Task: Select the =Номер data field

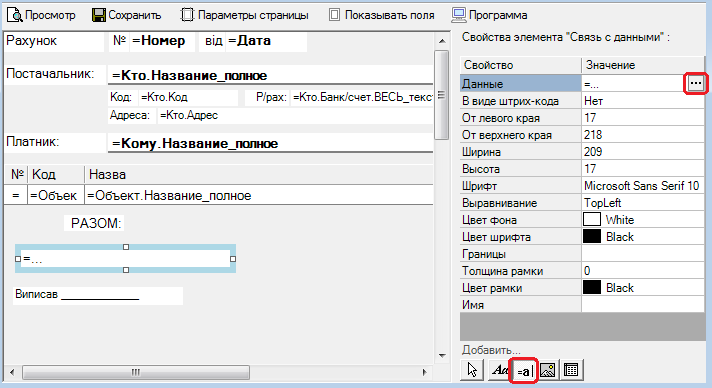Action: pos(162,41)
